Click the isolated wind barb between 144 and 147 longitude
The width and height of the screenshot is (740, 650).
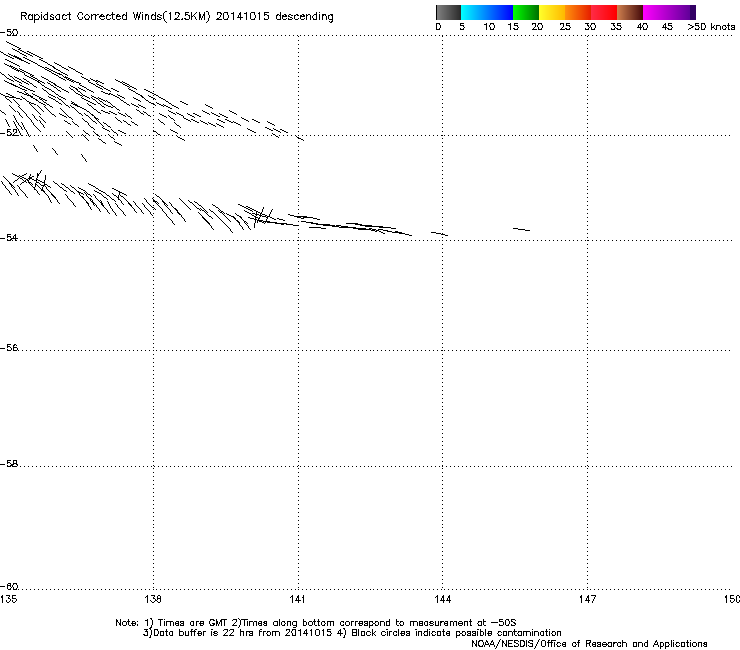click(521, 229)
